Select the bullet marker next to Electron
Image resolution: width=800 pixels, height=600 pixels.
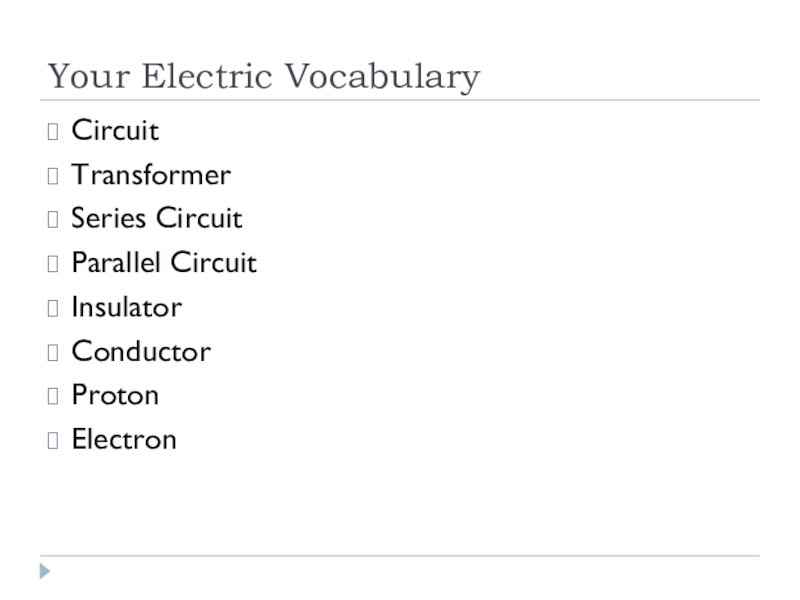point(53,440)
